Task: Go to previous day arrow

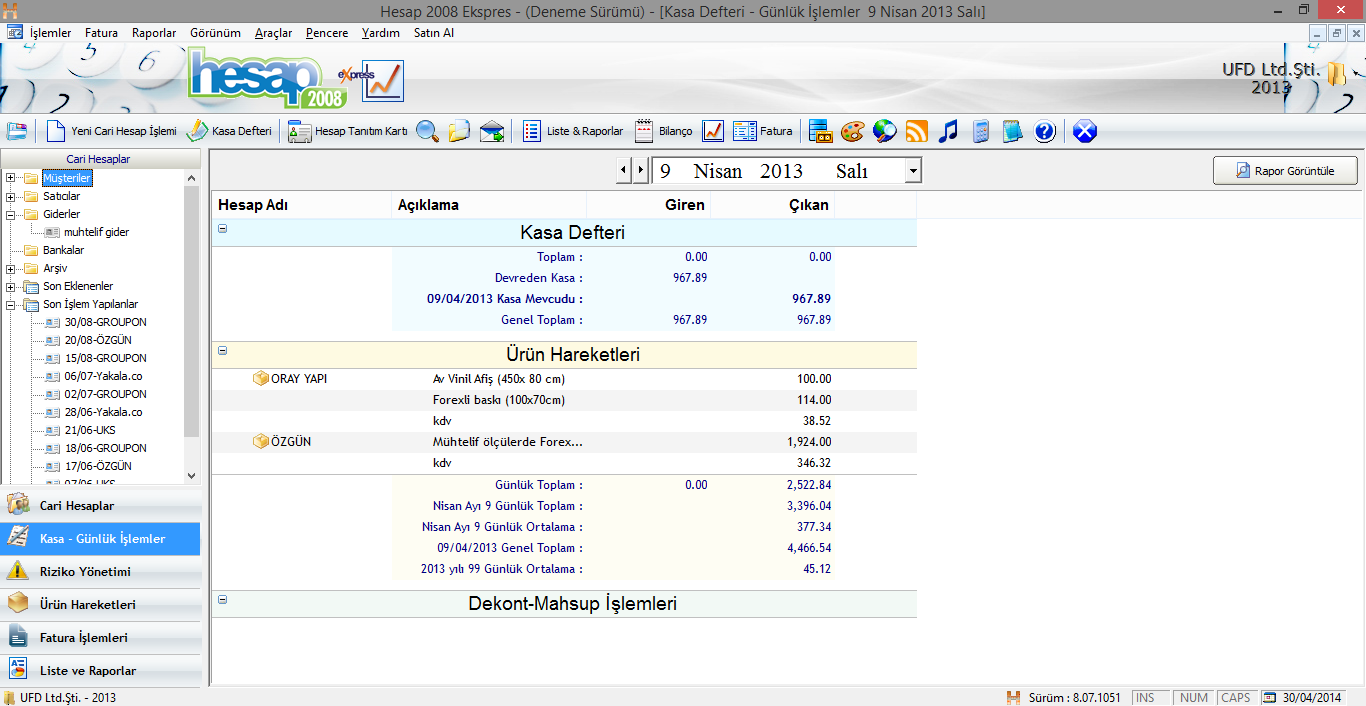Action: point(624,170)
